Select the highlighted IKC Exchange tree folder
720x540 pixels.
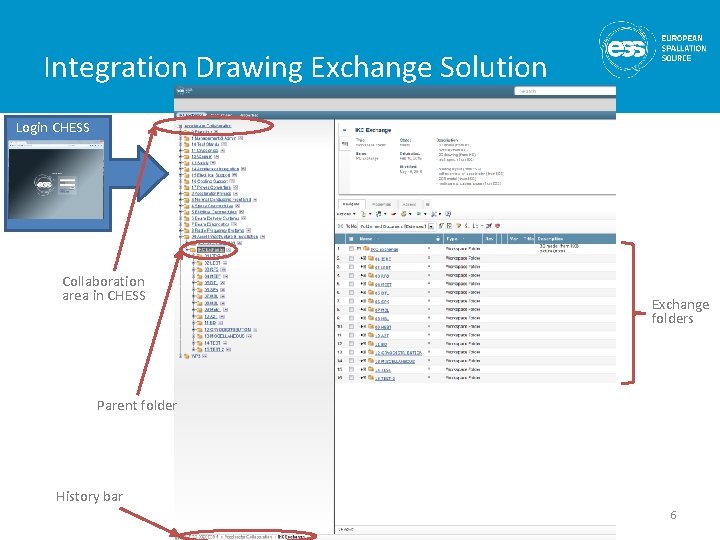click(x=211, y=250)
